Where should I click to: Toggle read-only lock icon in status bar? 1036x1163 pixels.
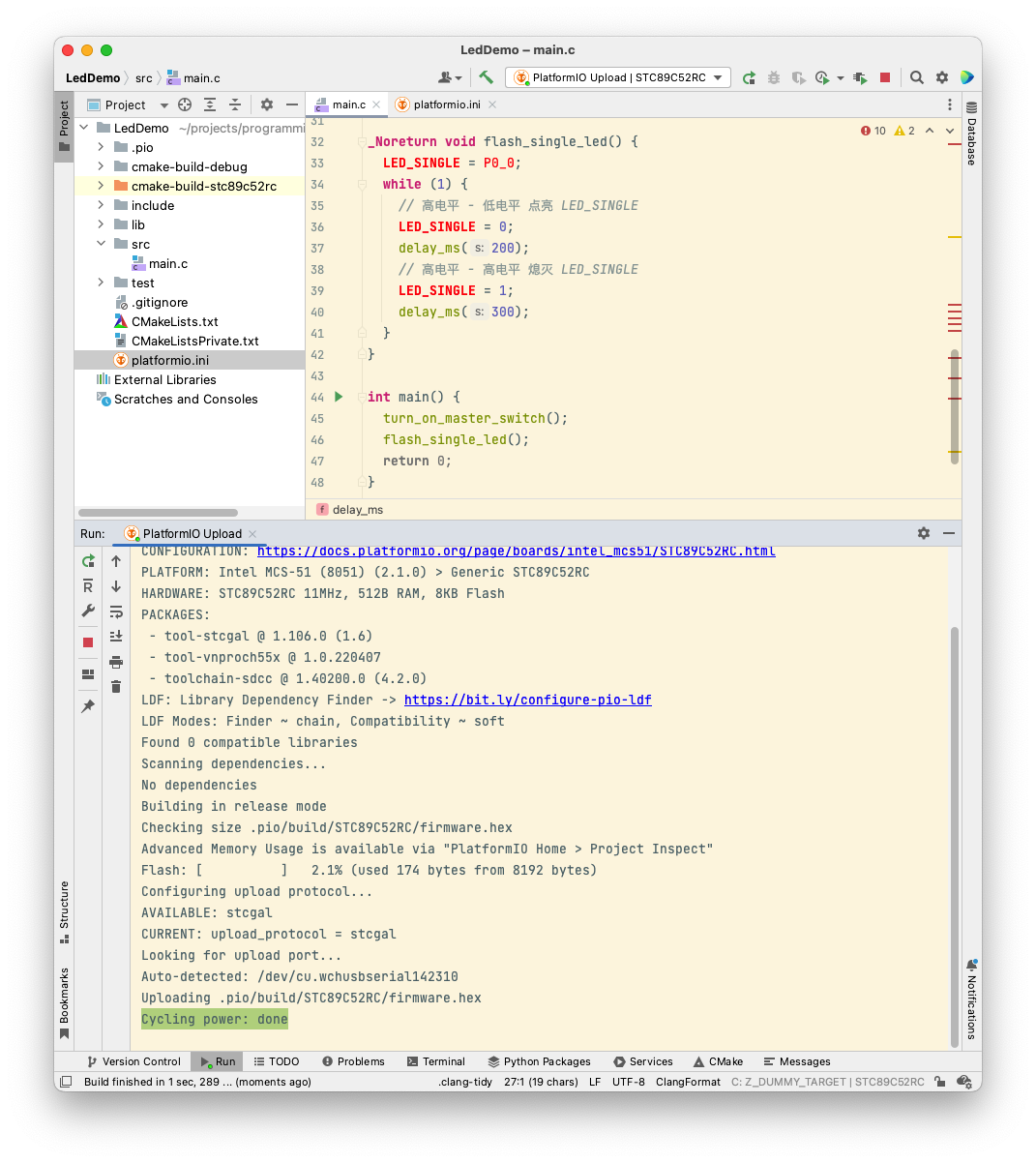point(939,1082)
